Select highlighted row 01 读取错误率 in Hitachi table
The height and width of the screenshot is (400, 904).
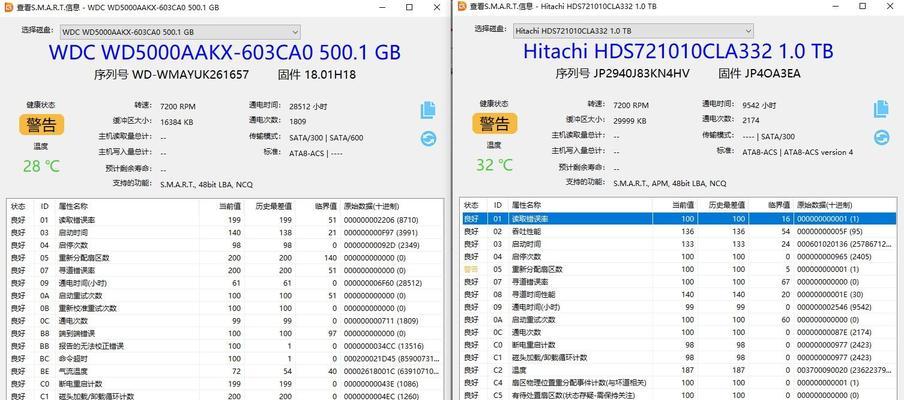click(679, 219)
